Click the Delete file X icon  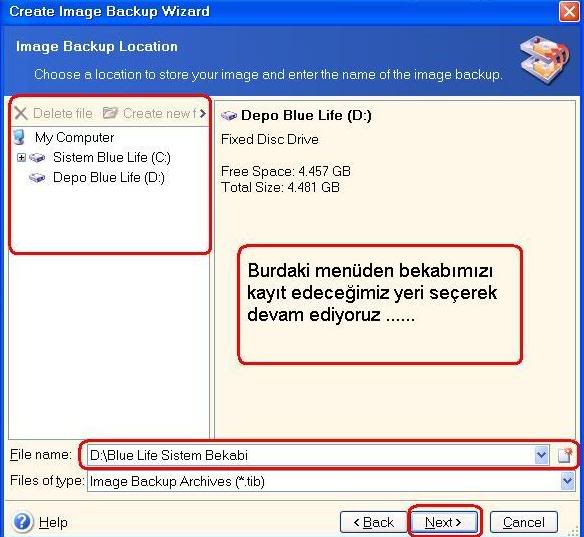[21, 113]
